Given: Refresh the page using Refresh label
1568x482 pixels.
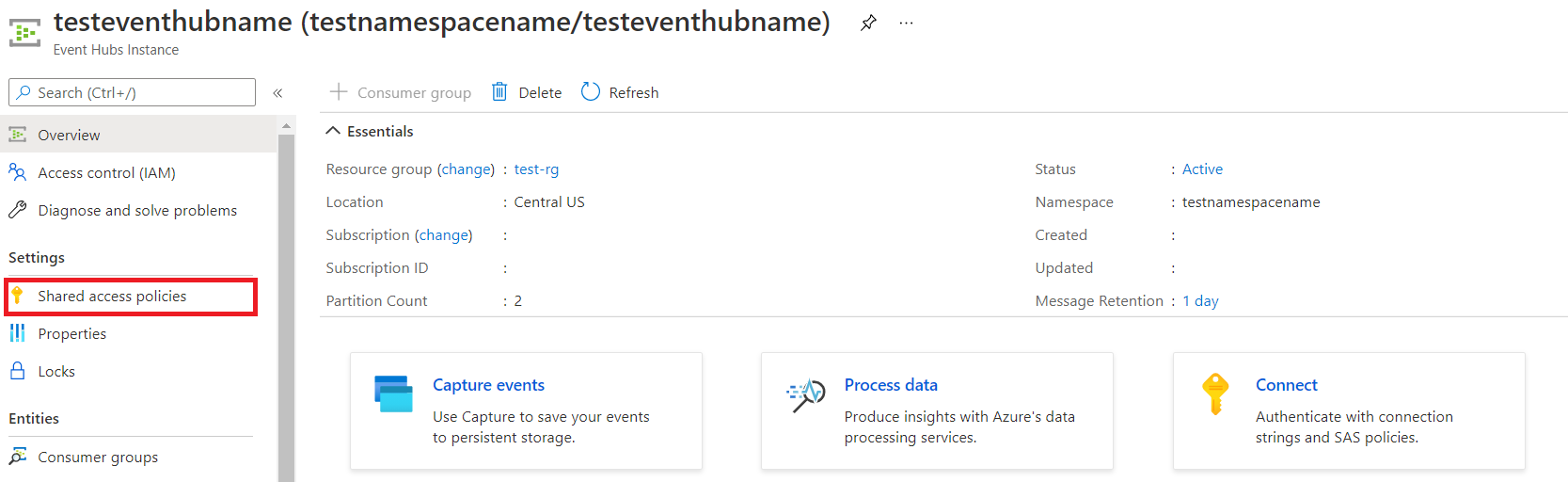Looking at the screenshot, I should click(x=633, y=92).
